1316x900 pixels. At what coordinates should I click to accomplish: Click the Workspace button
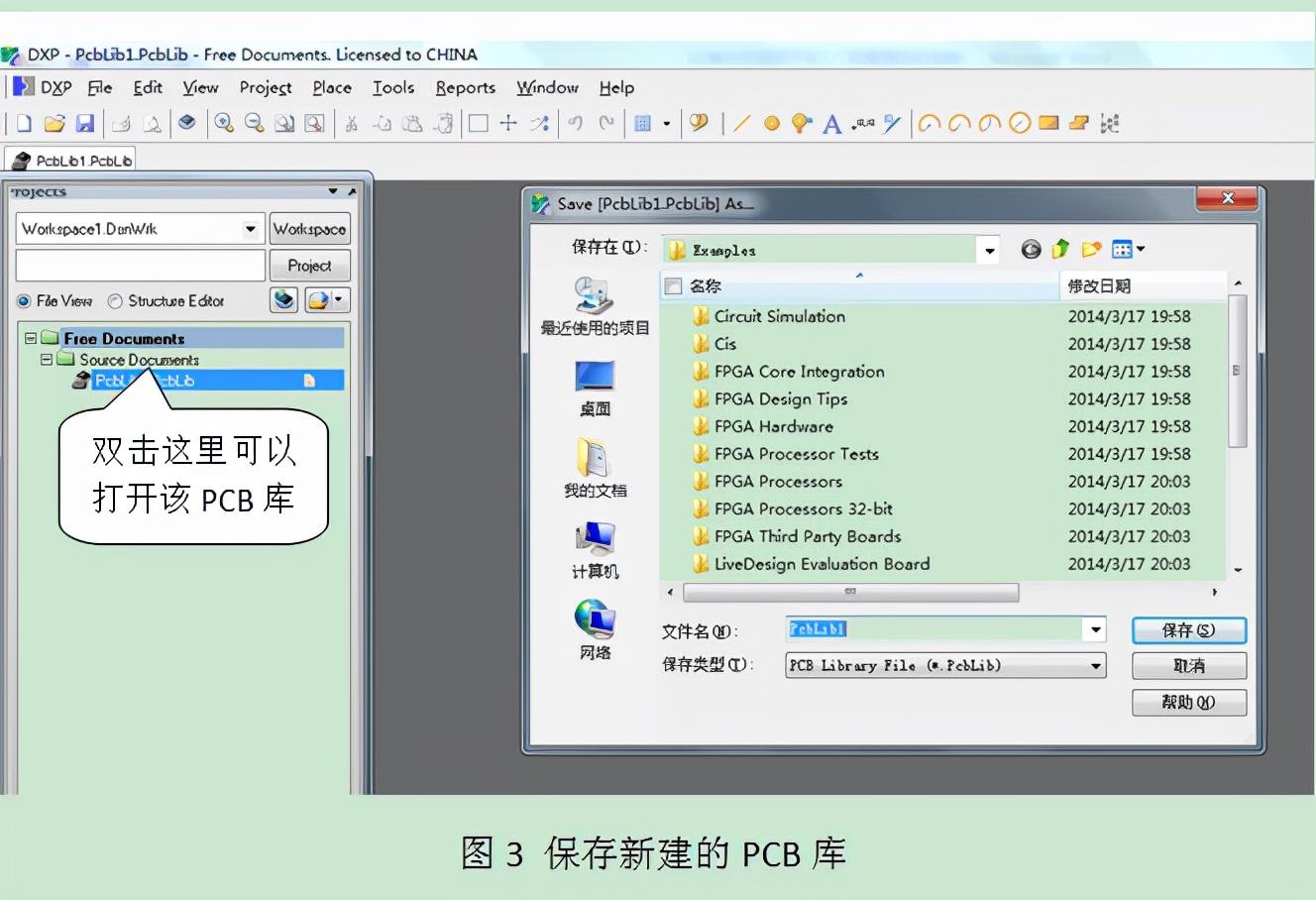pyautogui.click(x=310, y=229)
